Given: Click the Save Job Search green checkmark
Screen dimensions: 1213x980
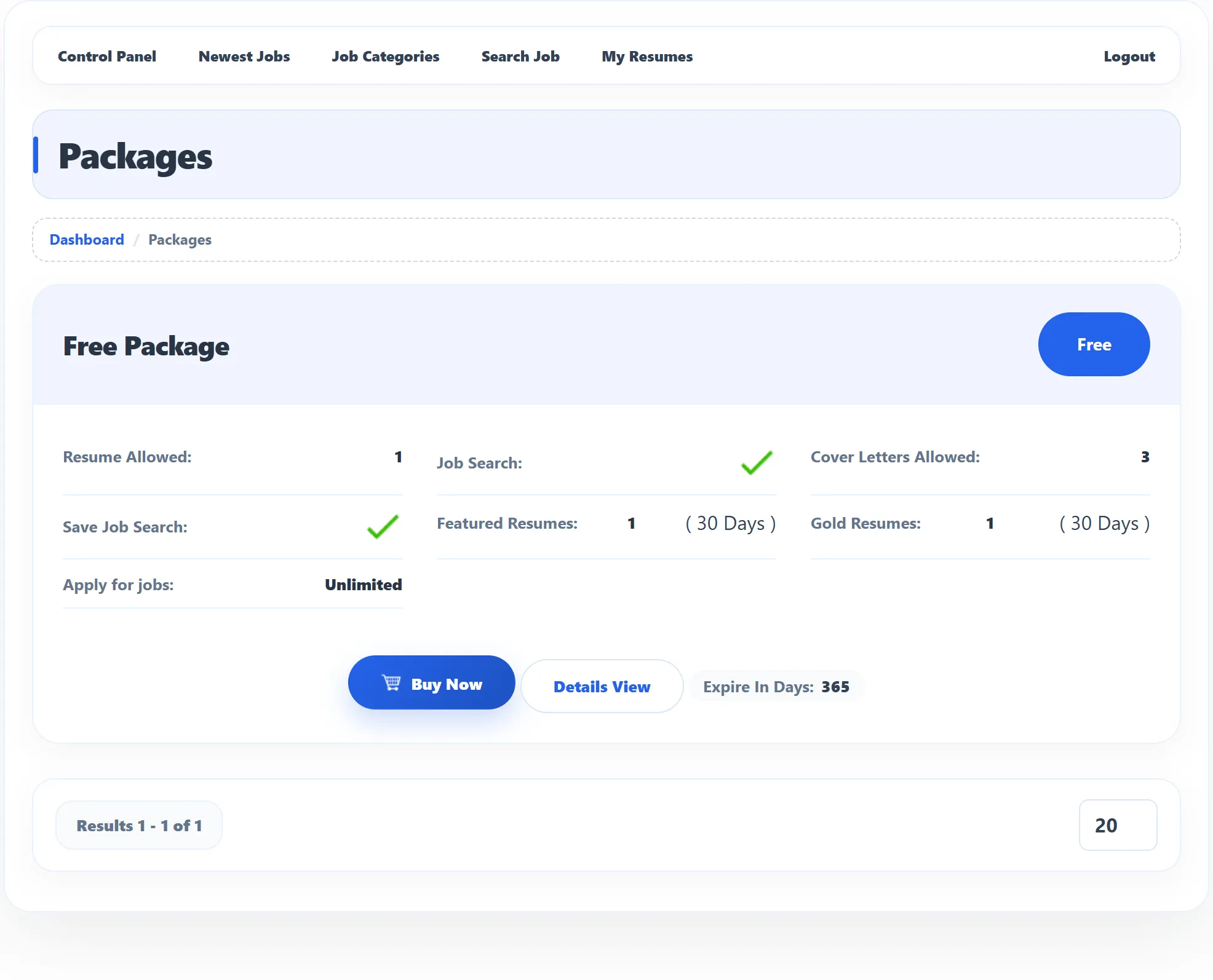Looking at the screenshot, I should 383,527.
